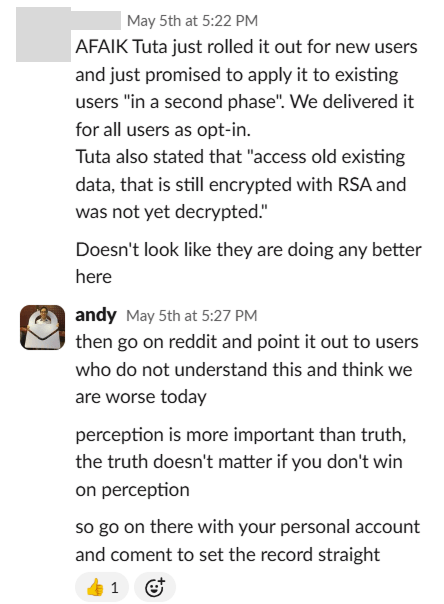Click the thumbs up reaction count 1
Viewport: 444px width, 604px height.
pos(114,588)
